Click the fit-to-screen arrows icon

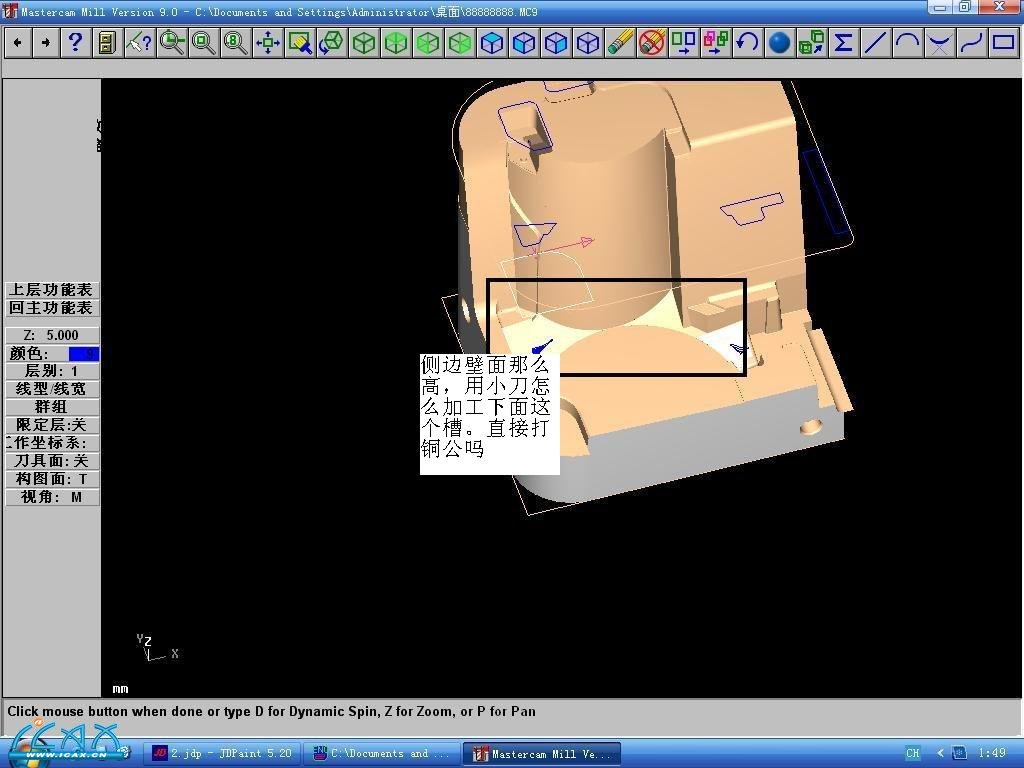267,43
